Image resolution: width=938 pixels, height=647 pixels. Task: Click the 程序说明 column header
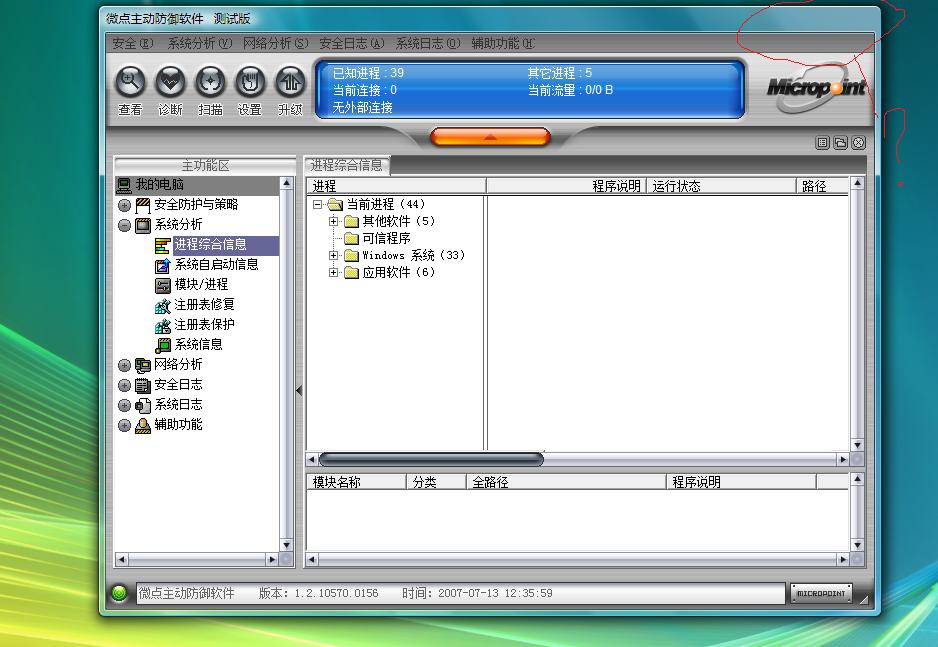(615, 186)
